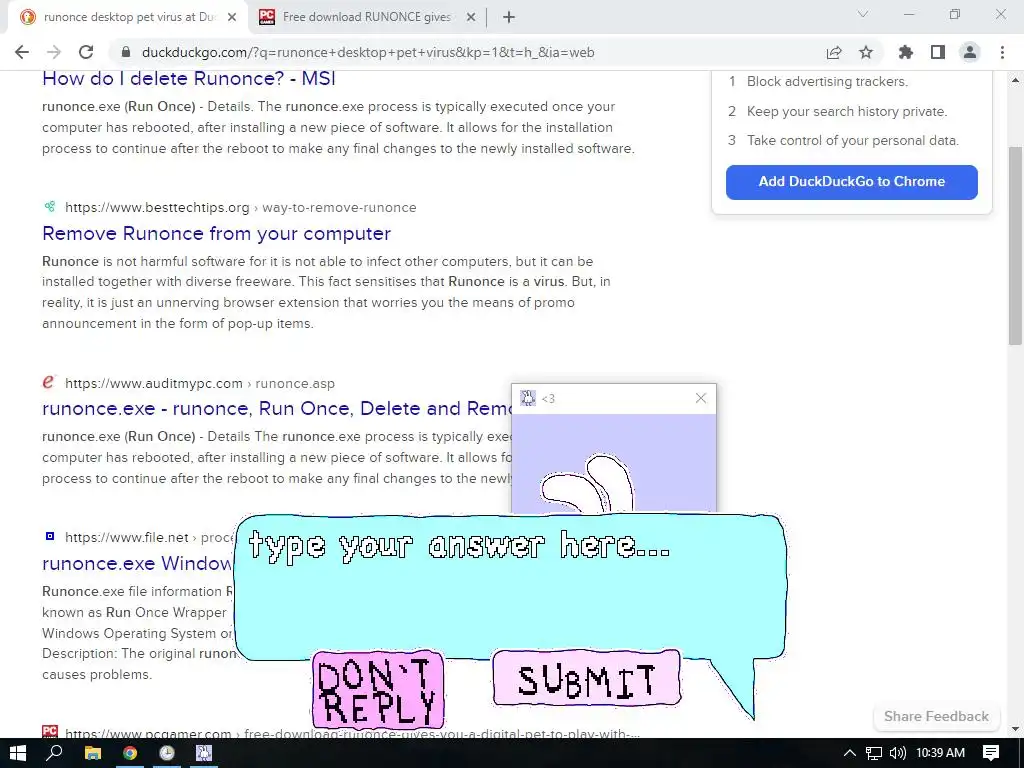Click the clock app taskbar icon

[x=167, y=753]
